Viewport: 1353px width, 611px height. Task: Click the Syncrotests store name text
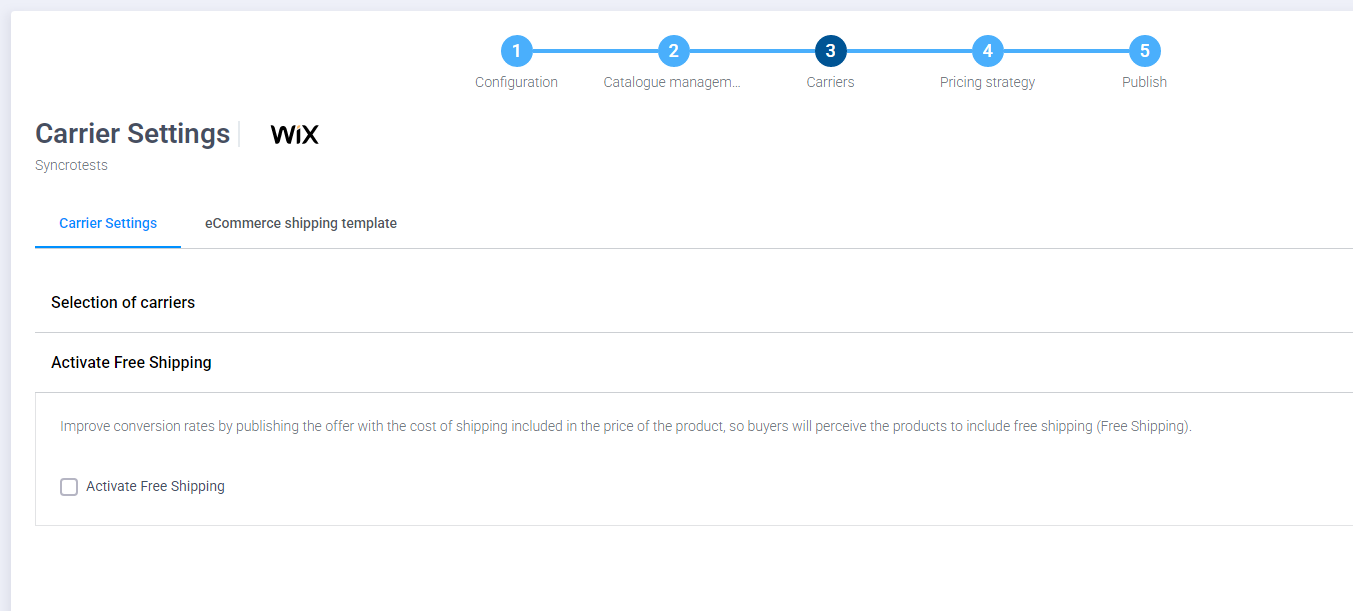[x=71, y=165]
